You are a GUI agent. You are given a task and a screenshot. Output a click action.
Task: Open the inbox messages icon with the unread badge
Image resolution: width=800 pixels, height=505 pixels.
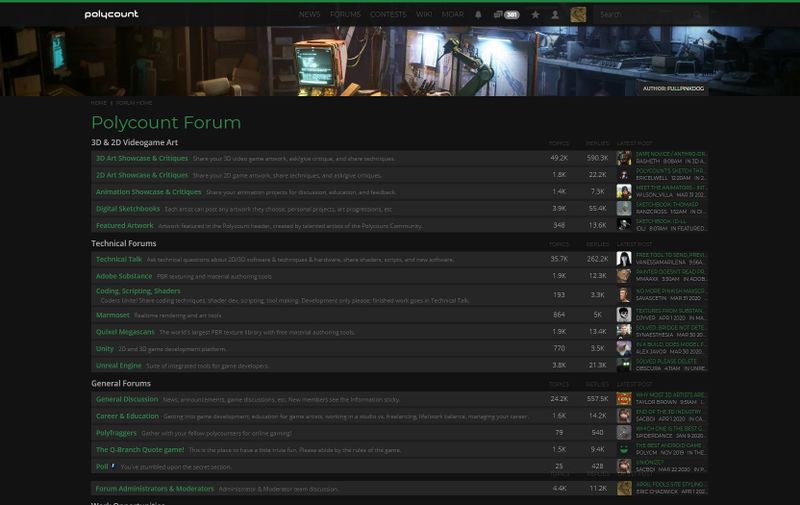[x=506, y=15]
